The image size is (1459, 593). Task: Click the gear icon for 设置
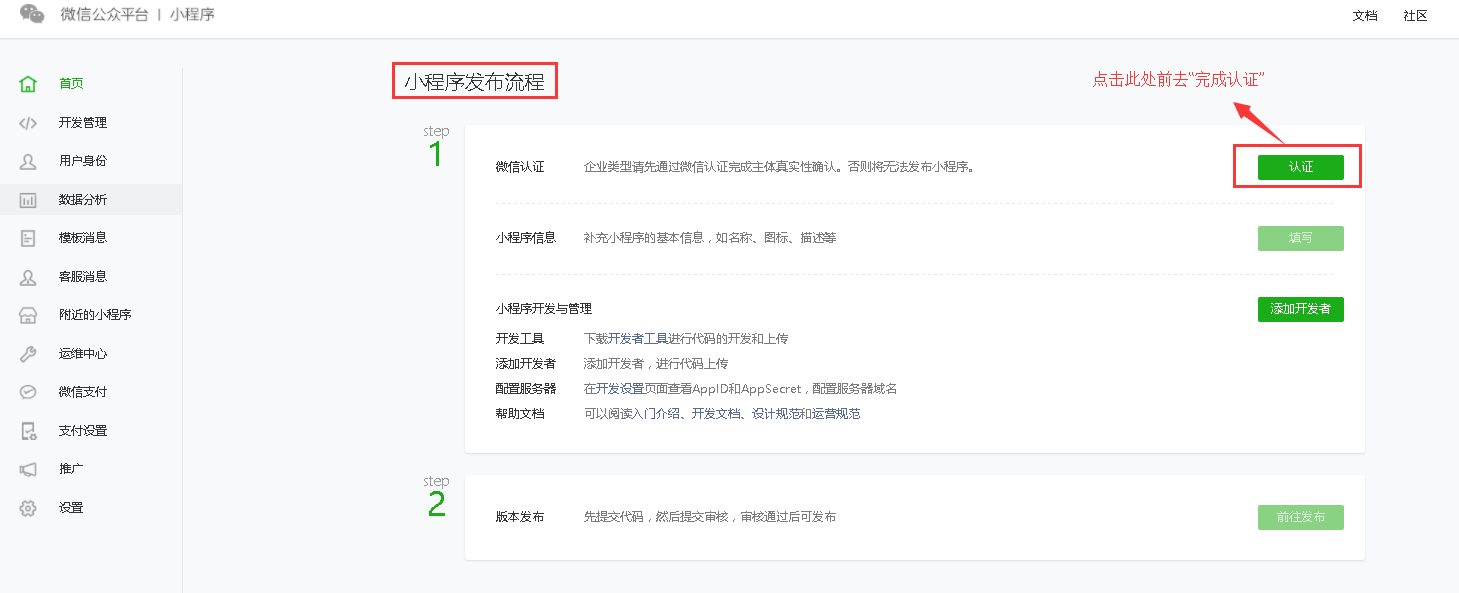[28, 508]
